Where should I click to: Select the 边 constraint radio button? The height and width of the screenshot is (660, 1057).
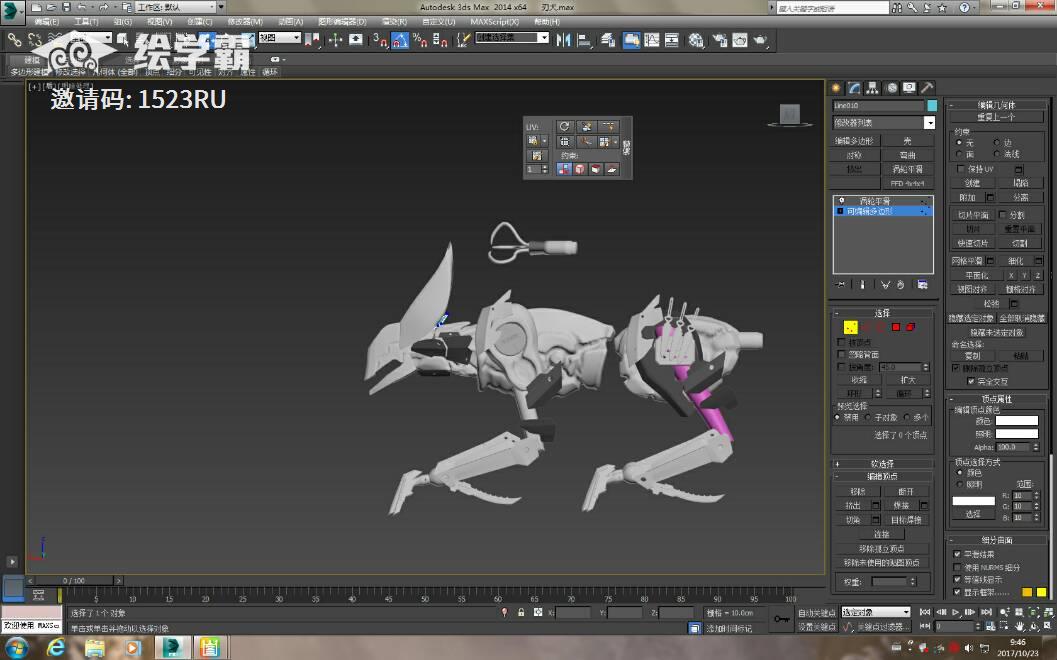point(997,142)
